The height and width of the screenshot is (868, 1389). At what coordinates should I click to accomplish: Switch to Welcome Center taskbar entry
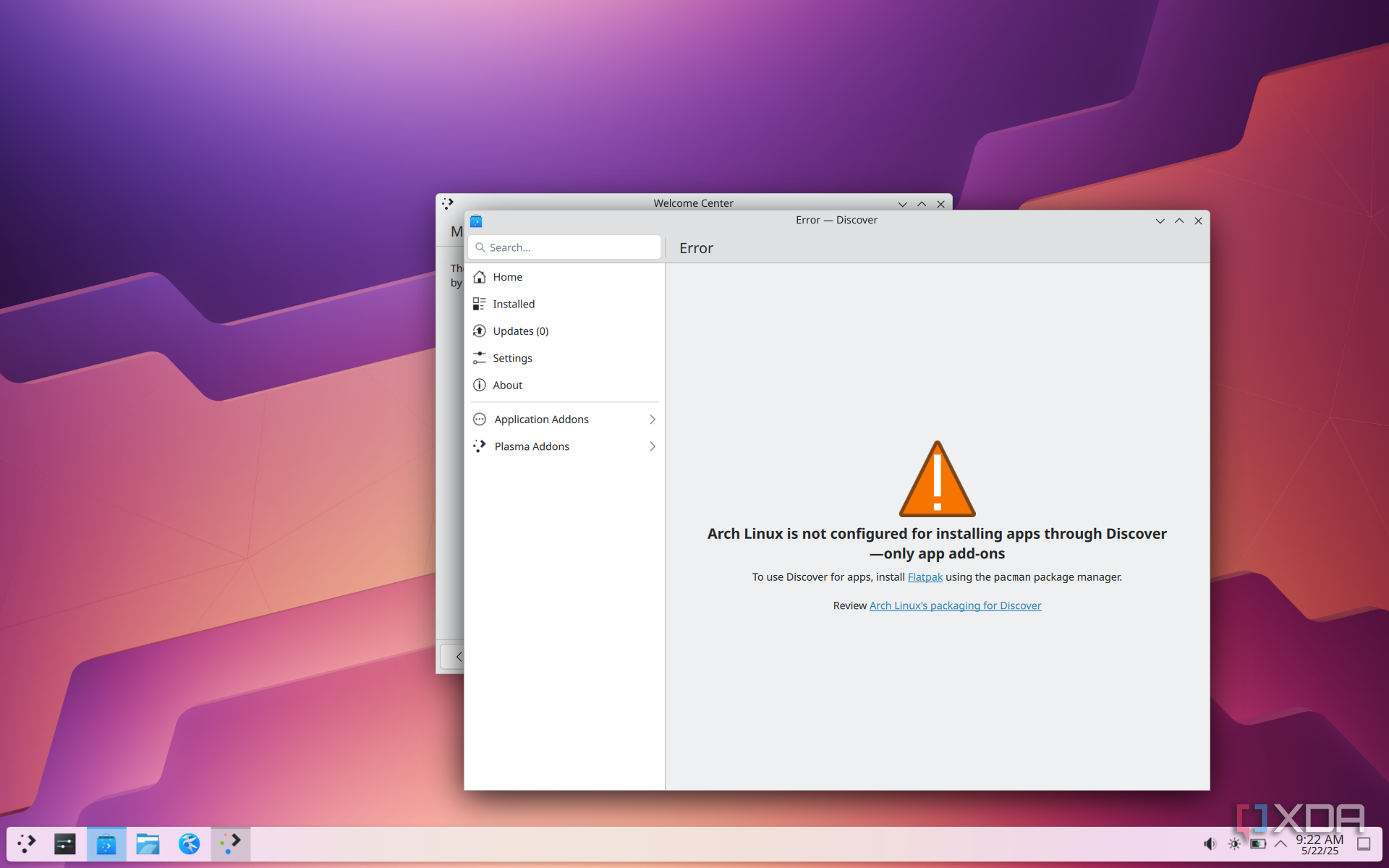click(231, 843)
